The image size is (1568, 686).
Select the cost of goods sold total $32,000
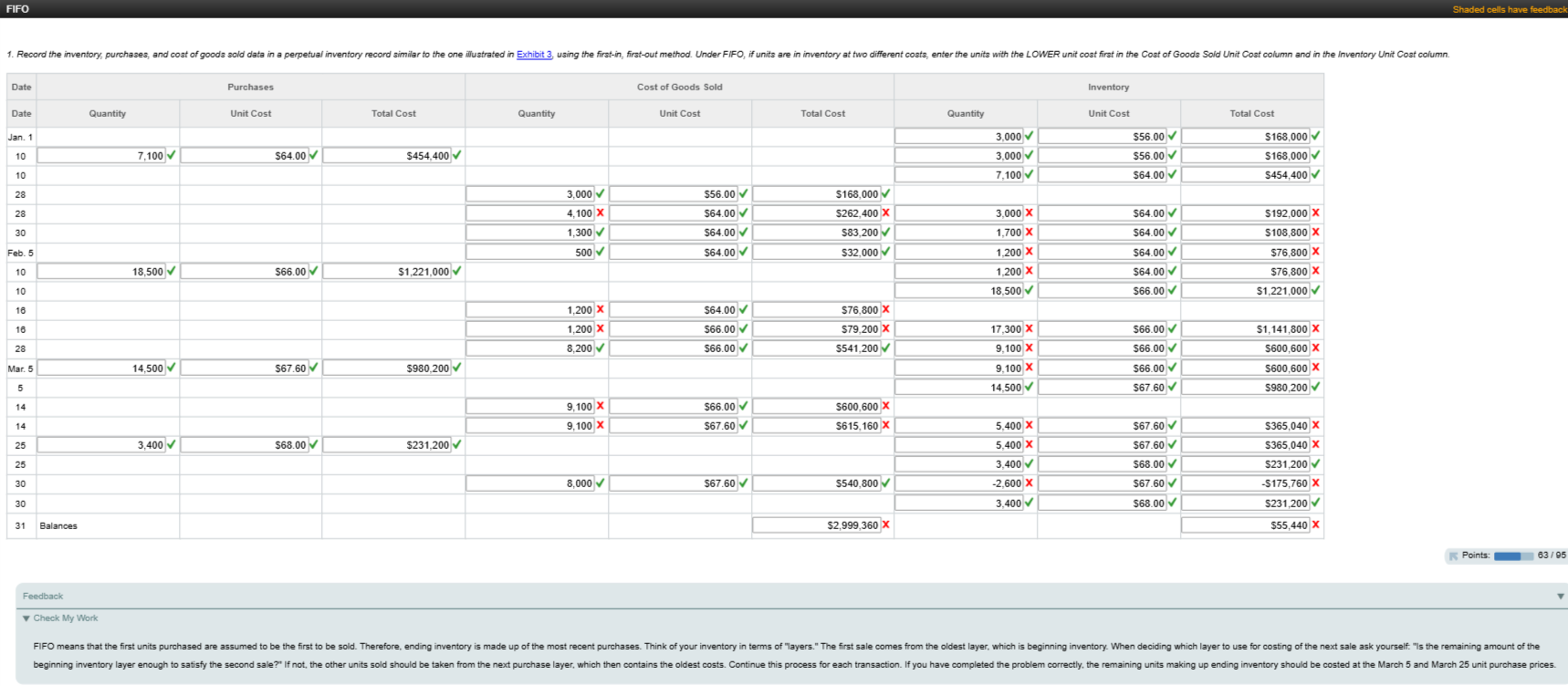point(817,253)
